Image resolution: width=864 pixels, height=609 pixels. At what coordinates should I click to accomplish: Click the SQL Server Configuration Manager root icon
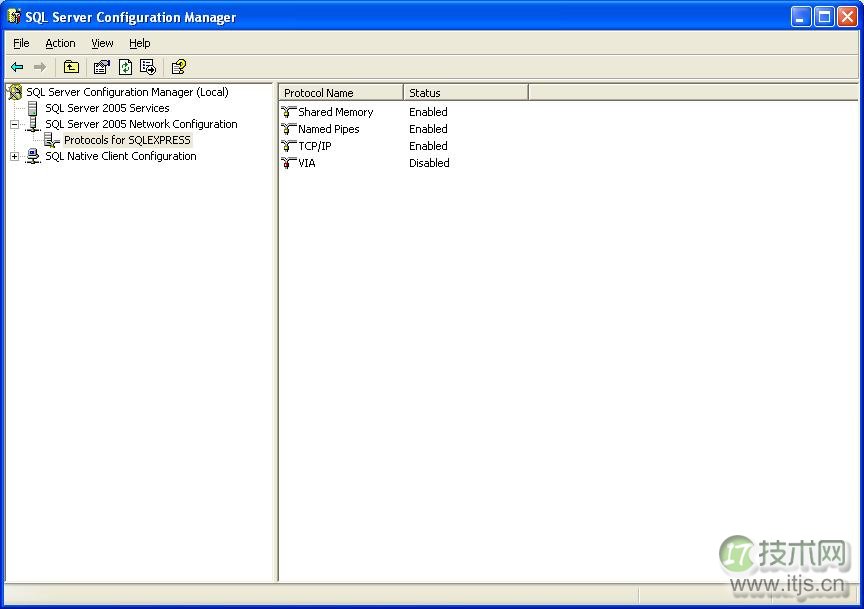point(15,92)
